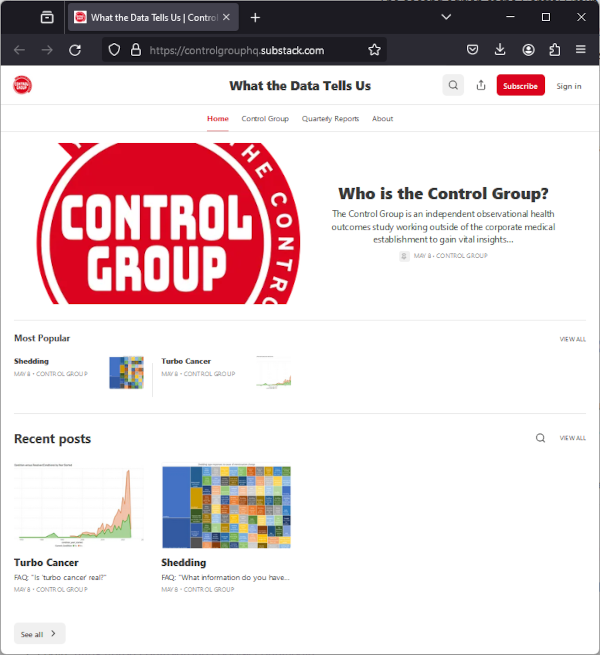Screen dimensions: 600x655
Task: Share this publication via share icon
Action: pos(481,85)
